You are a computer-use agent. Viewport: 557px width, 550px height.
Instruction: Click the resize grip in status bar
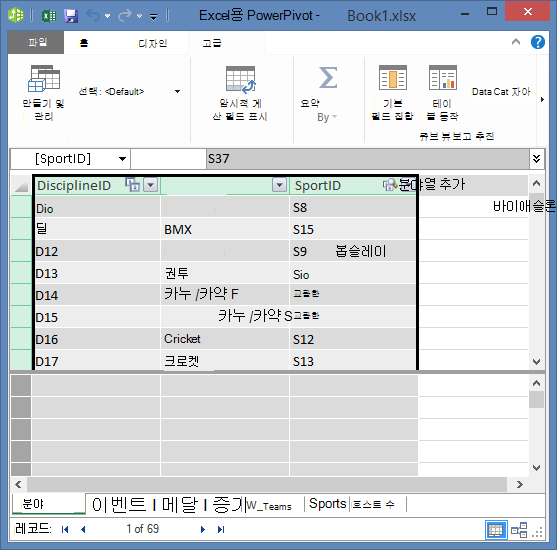(x=537, y=532)
